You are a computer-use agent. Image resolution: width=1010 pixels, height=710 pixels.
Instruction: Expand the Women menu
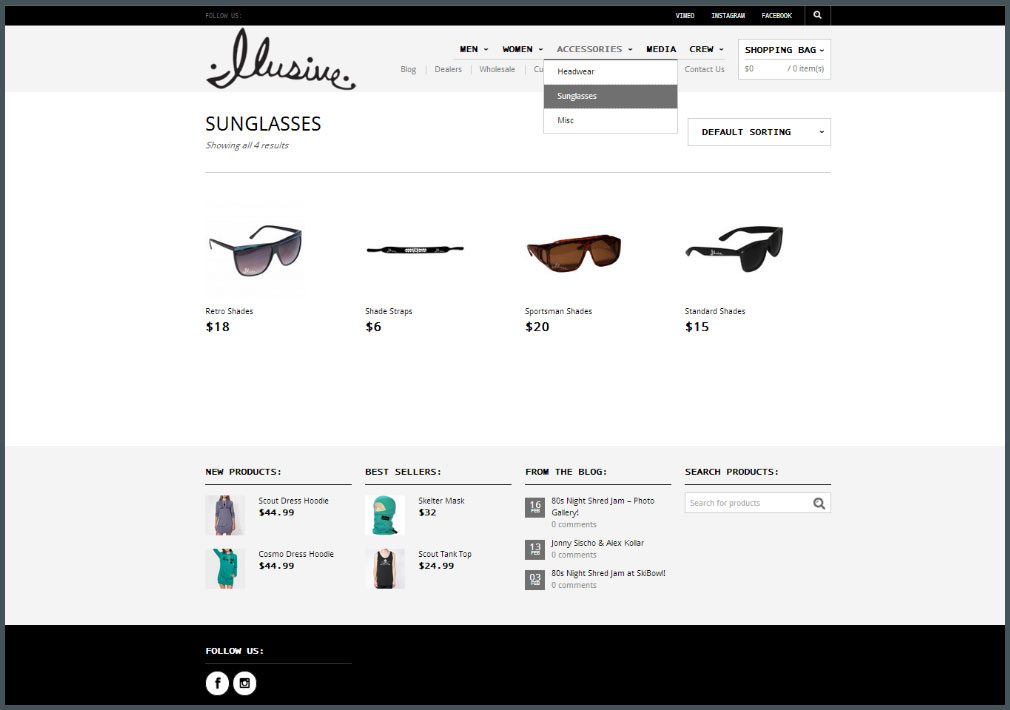point(522,49)
